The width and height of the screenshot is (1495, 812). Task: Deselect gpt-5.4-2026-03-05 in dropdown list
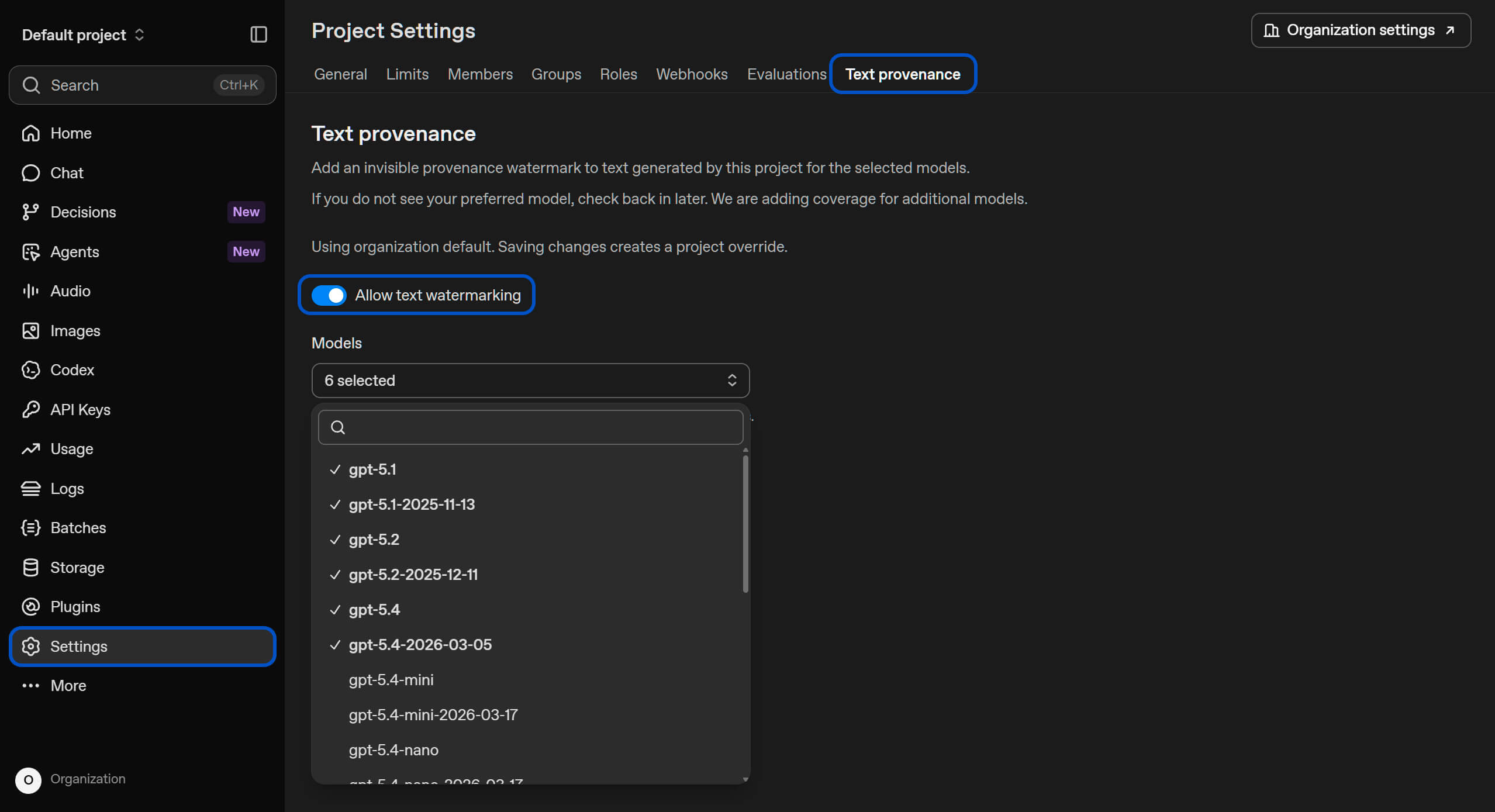pos(530,645)
